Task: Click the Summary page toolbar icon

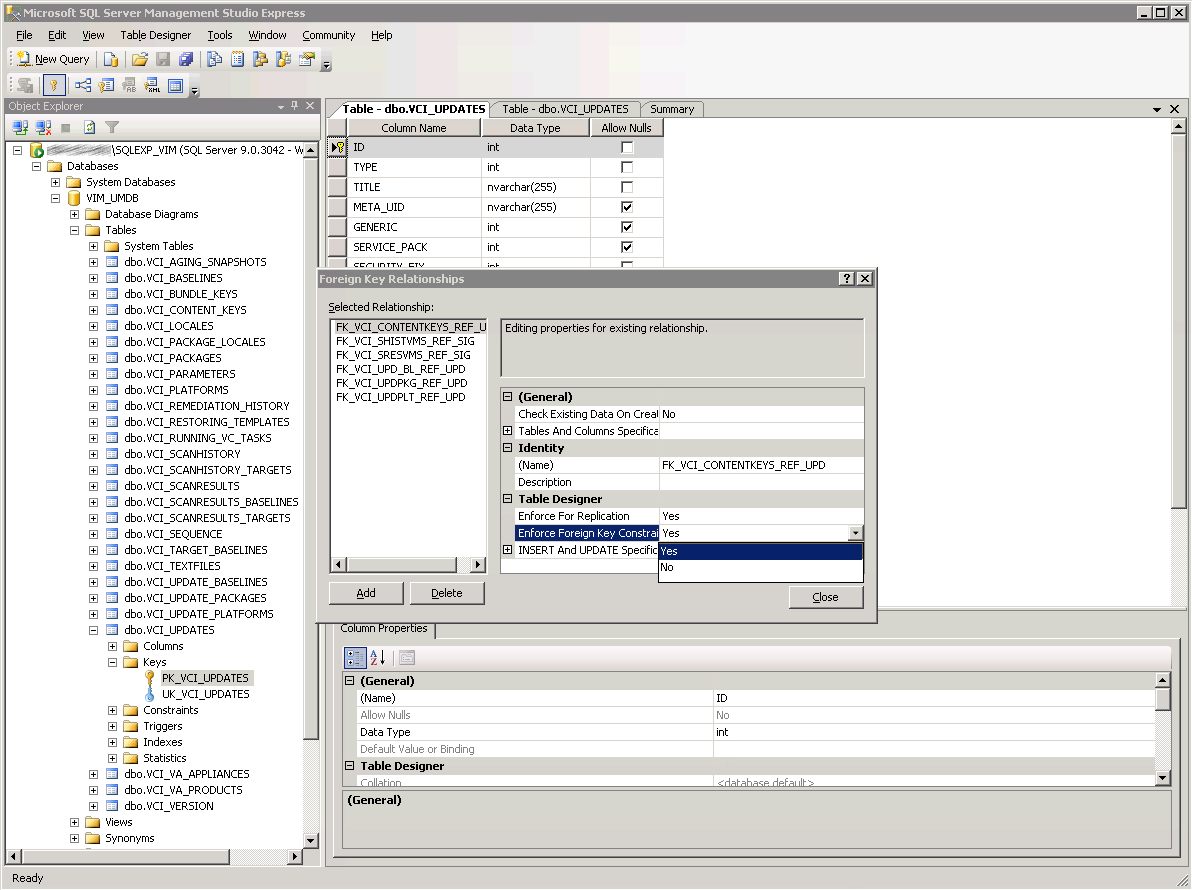Action: [238, 59]
